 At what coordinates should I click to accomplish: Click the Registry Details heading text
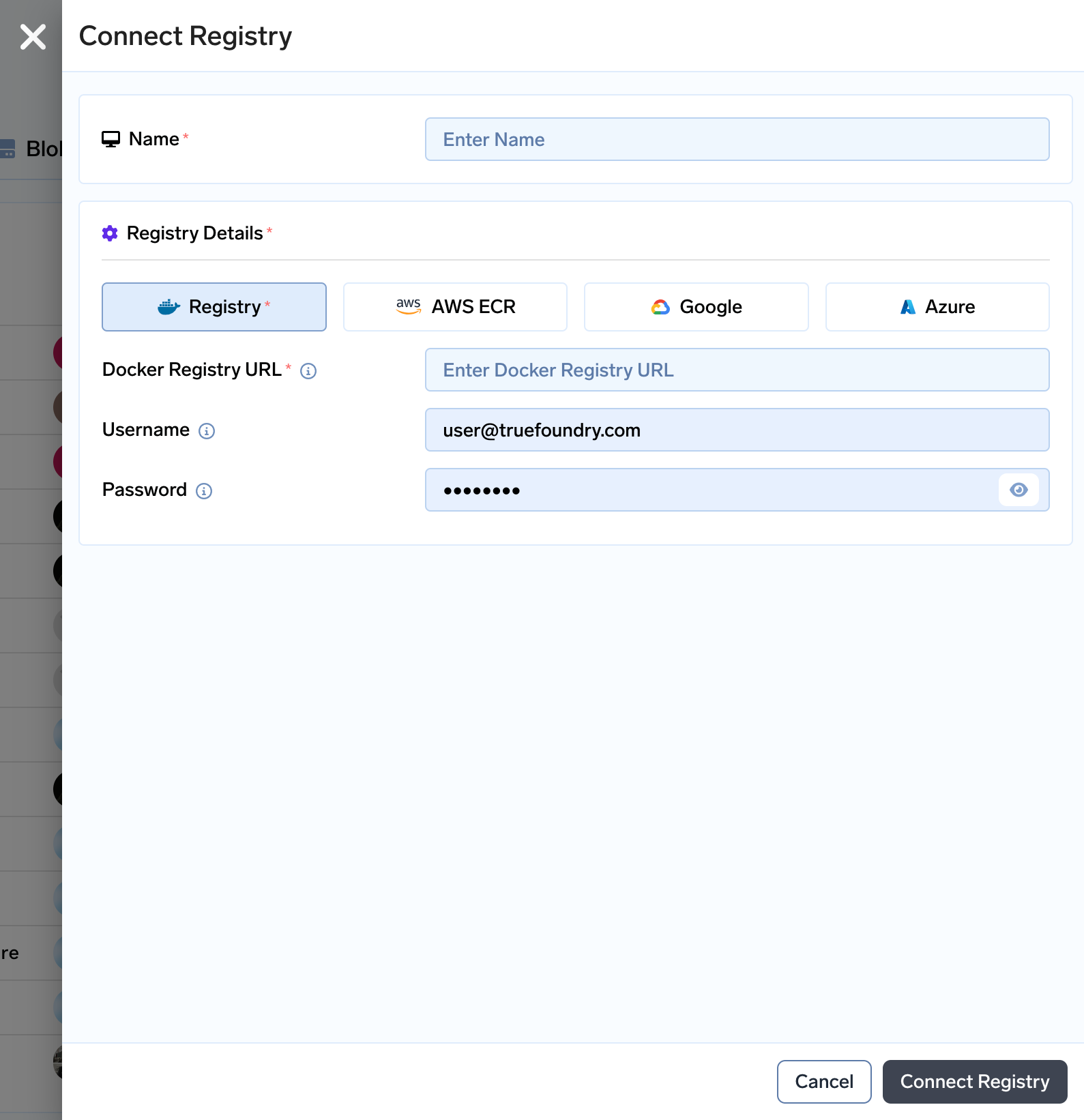coord(194,233)
